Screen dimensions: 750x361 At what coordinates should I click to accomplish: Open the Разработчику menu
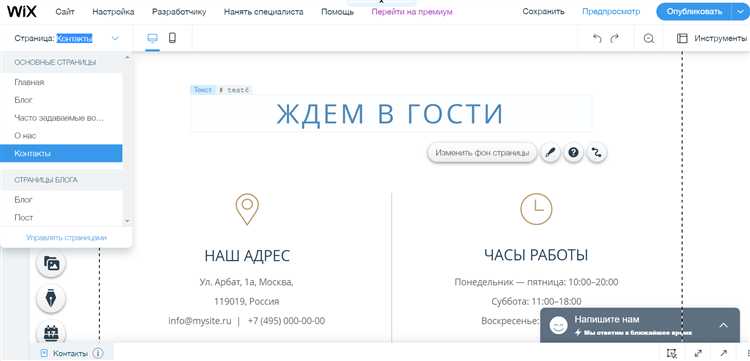pyautogui.click(x=179, y=12)
